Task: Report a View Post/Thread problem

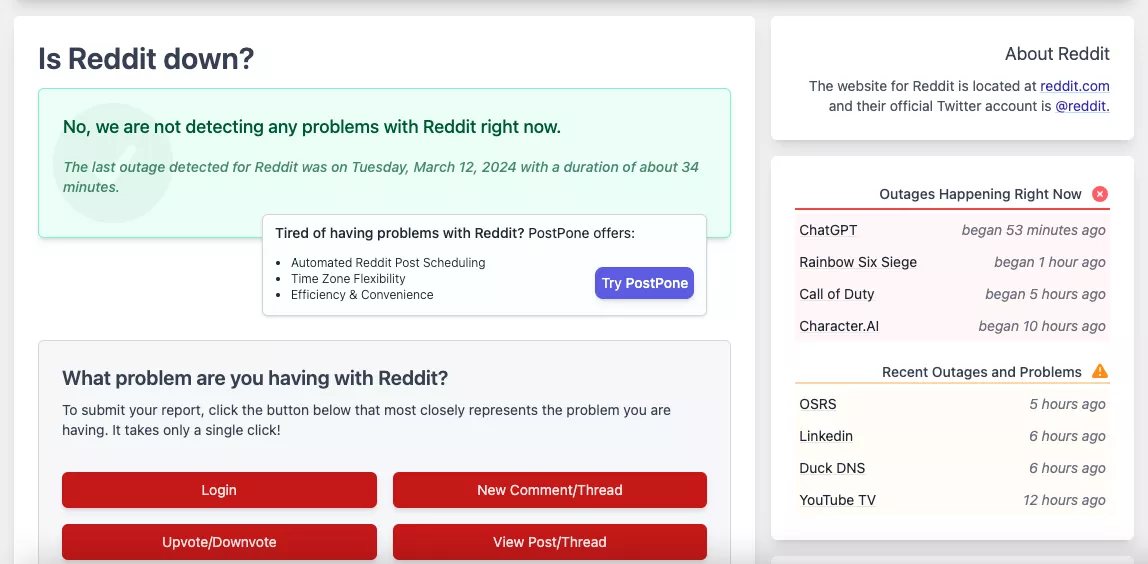Action: point(549,542)
